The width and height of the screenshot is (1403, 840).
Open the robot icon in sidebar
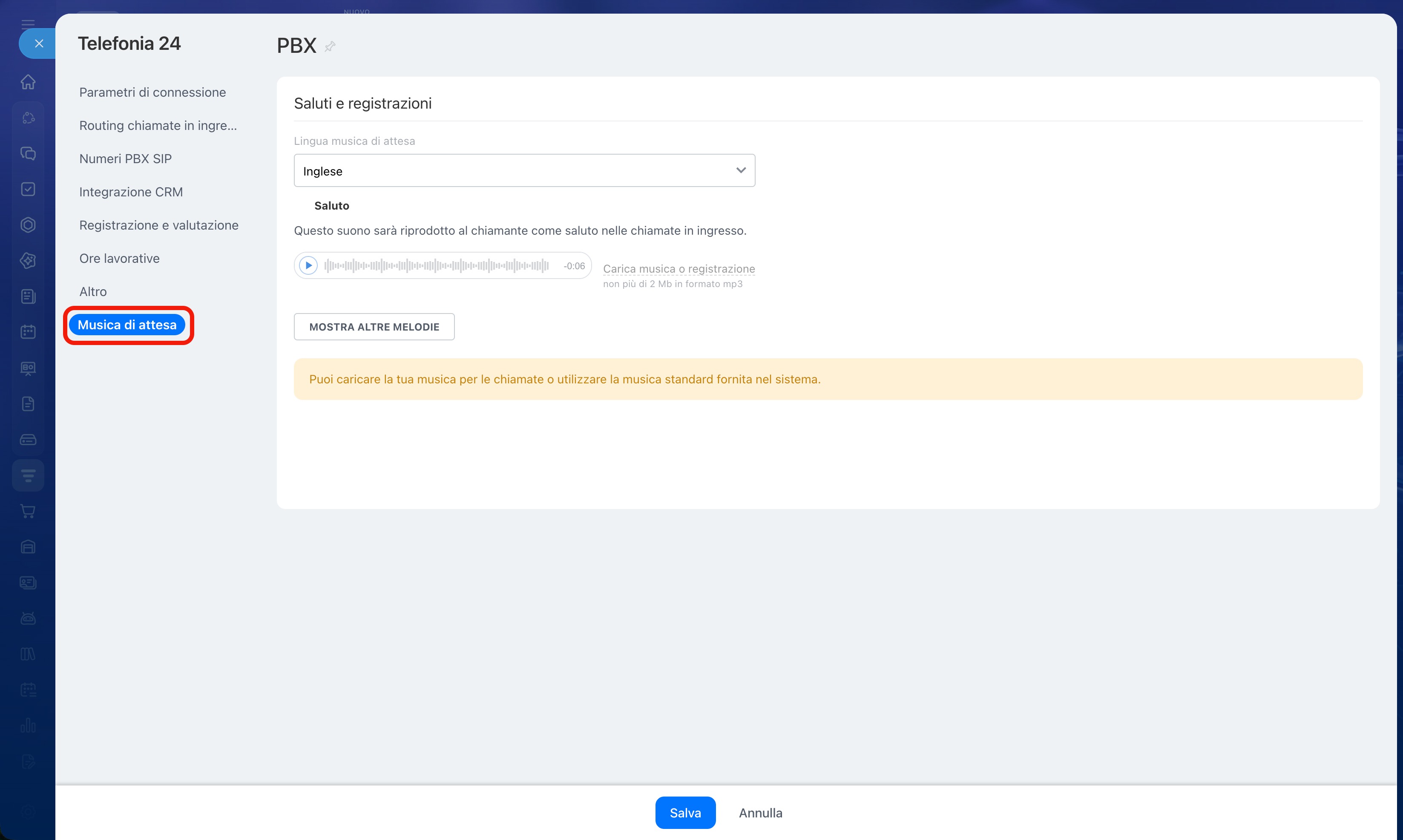click(x=28, y=618)
